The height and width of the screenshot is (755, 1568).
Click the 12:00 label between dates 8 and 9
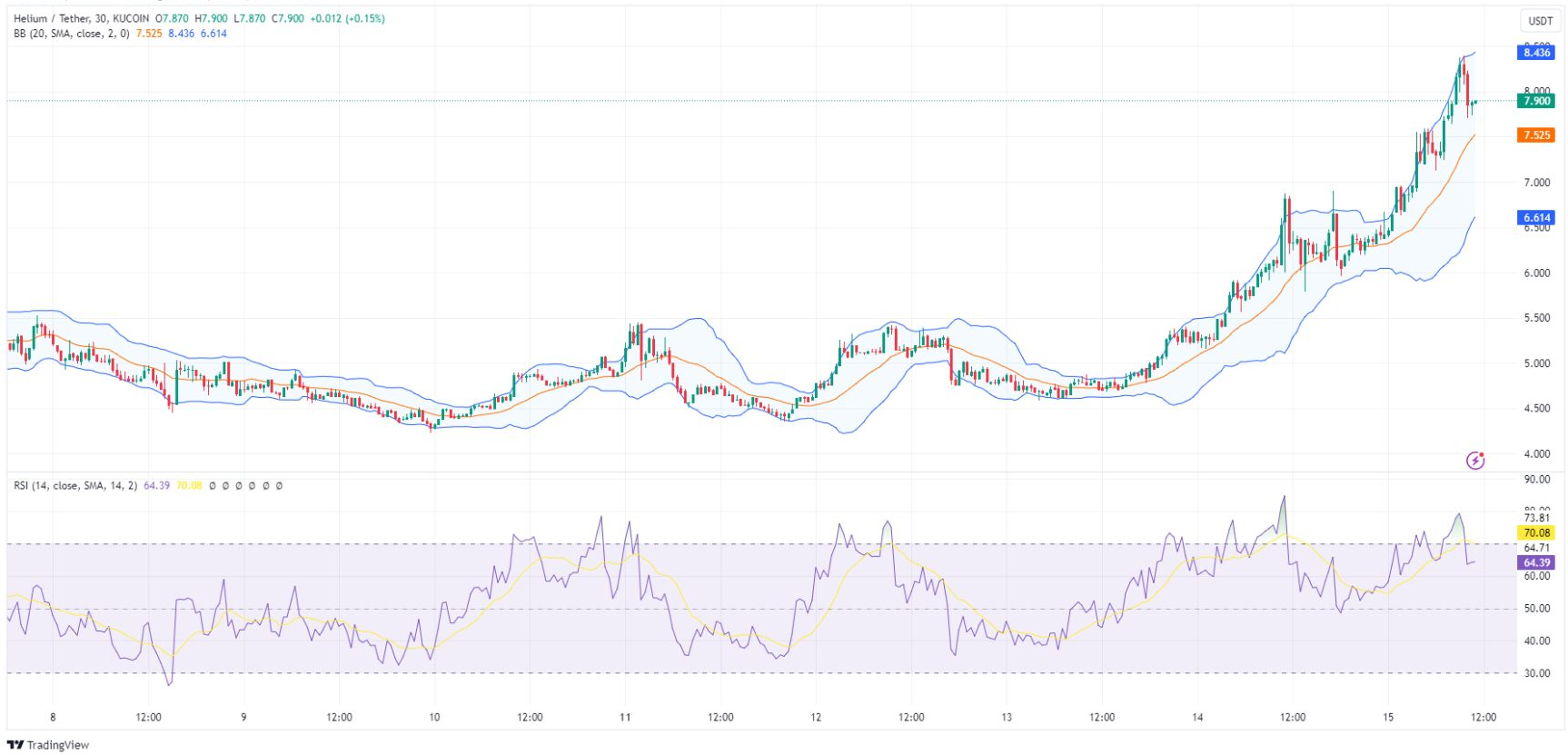click(x=149, y=718)
